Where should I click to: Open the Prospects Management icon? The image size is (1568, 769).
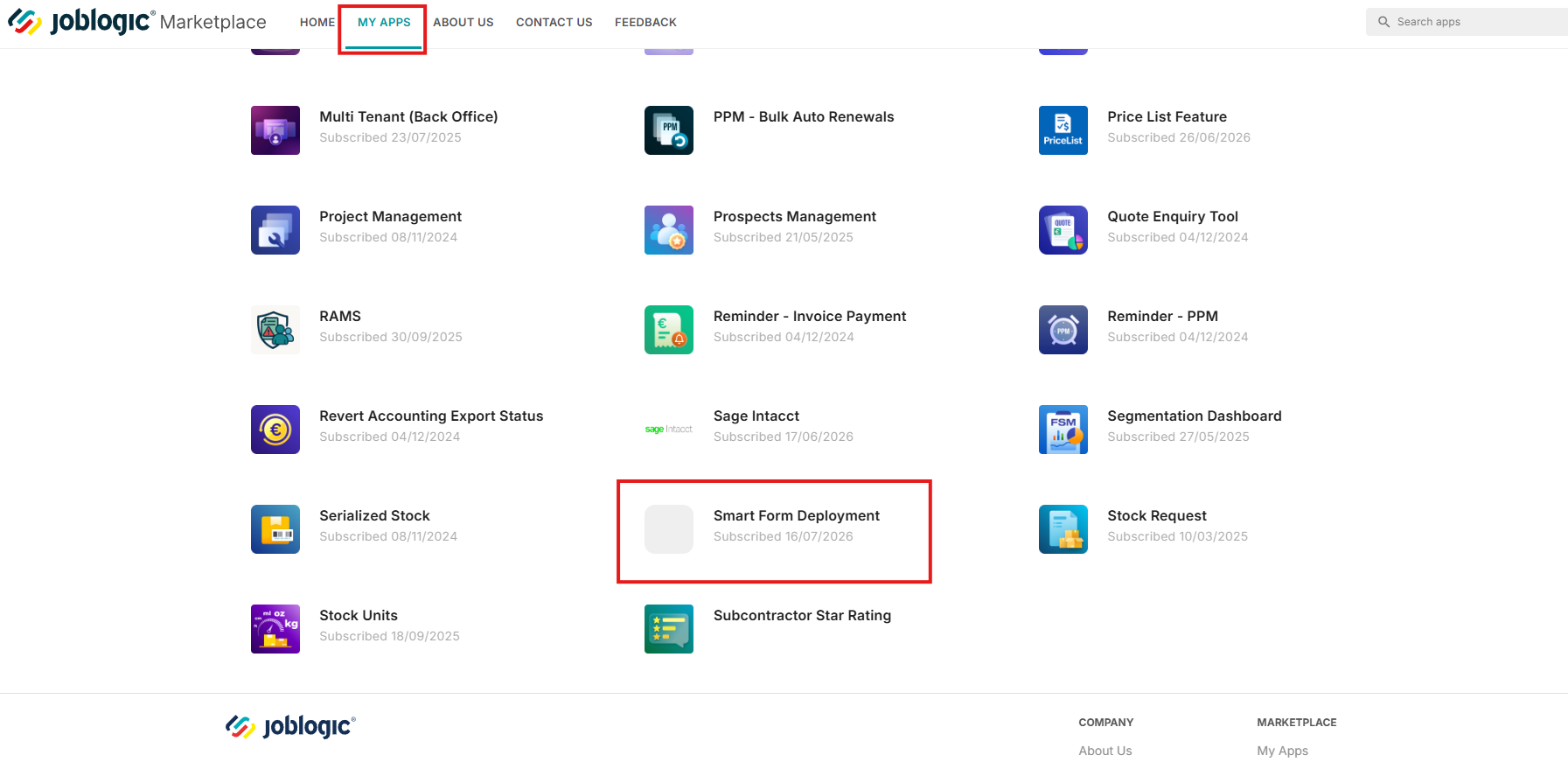(x=669, y=230)
